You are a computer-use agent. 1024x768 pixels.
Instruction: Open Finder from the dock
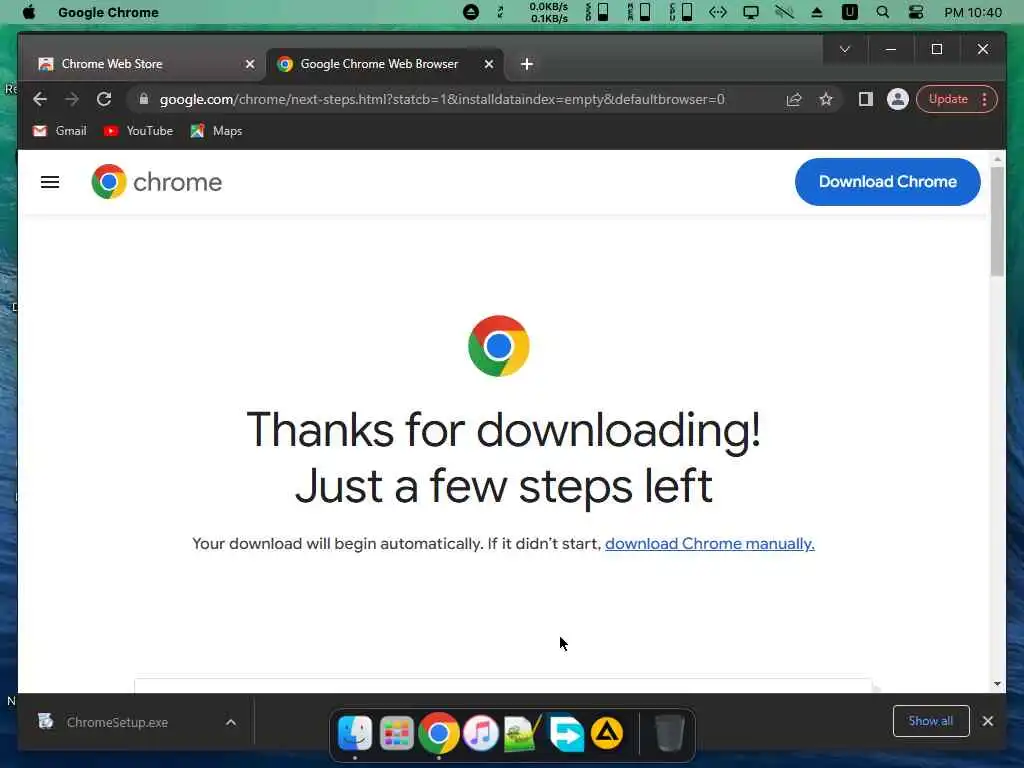point(355,733)
